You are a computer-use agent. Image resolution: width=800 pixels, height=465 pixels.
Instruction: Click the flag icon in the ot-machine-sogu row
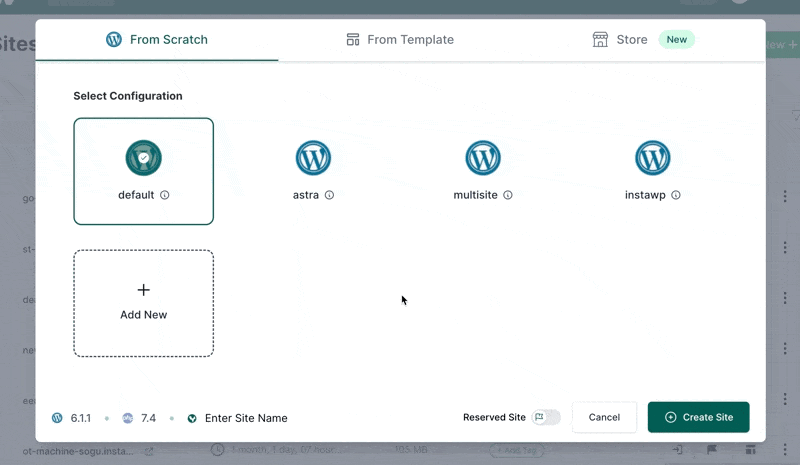click(712, 449)
